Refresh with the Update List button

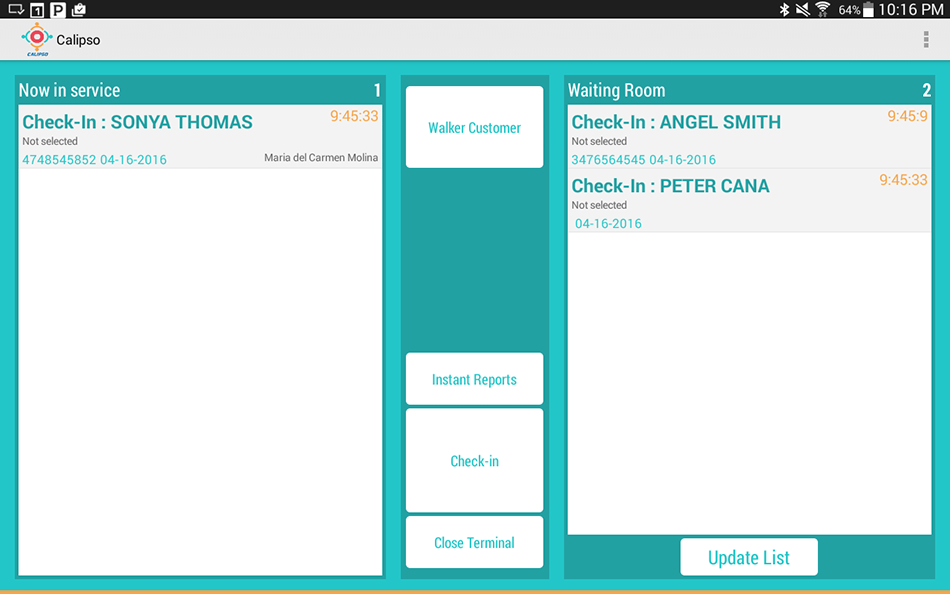click(x=749, y=558)
